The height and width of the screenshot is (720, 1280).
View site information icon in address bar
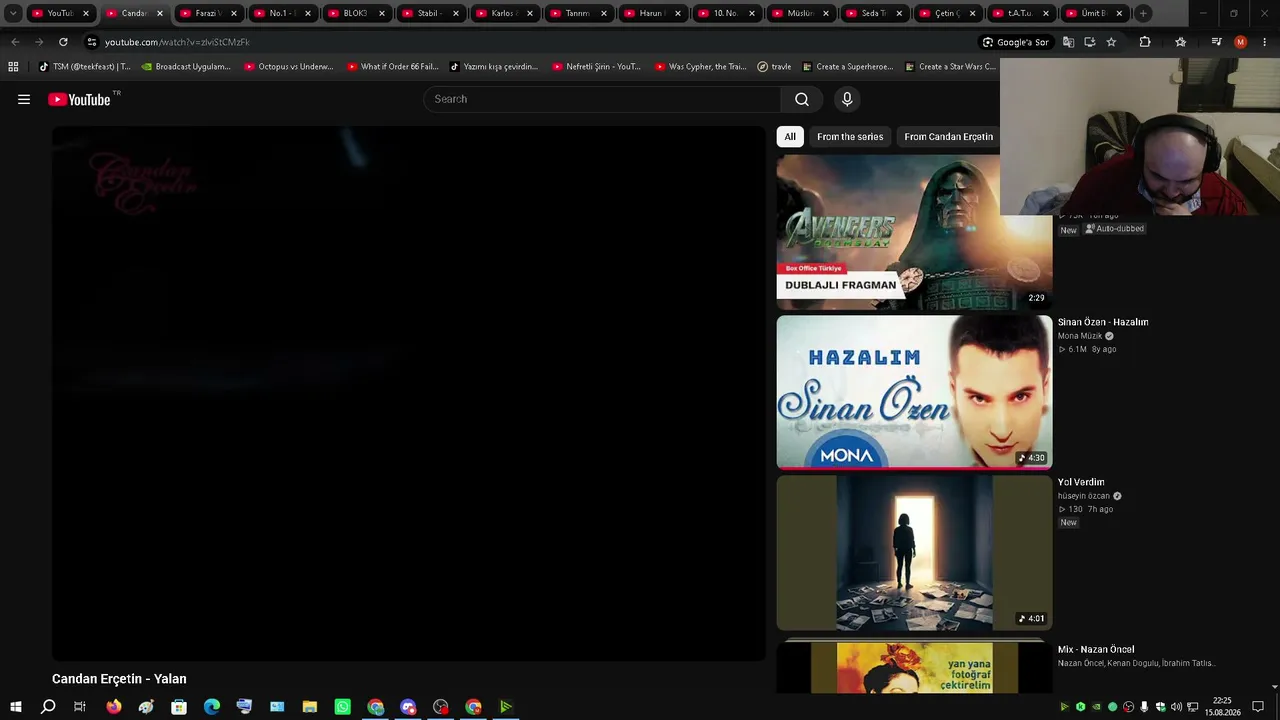(91, 42)
